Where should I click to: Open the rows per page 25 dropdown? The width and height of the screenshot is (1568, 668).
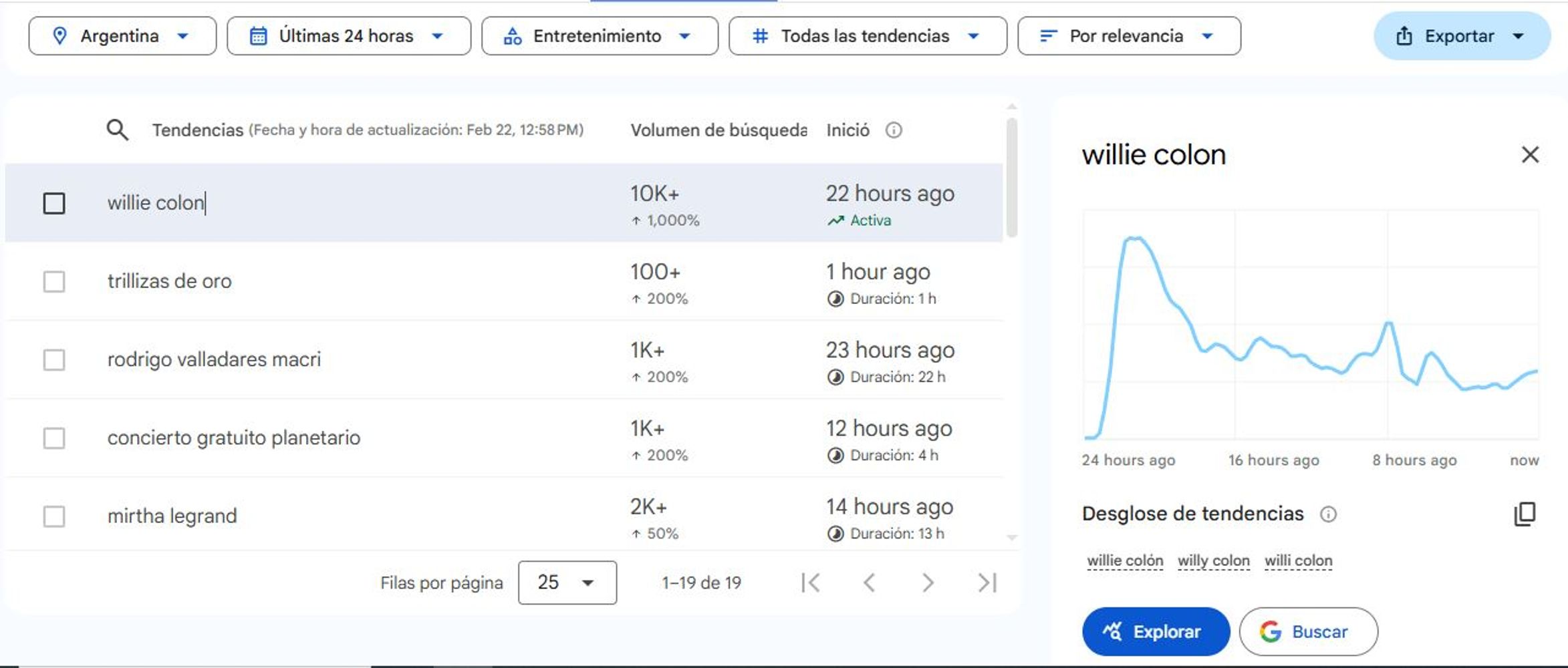[567, 582]
